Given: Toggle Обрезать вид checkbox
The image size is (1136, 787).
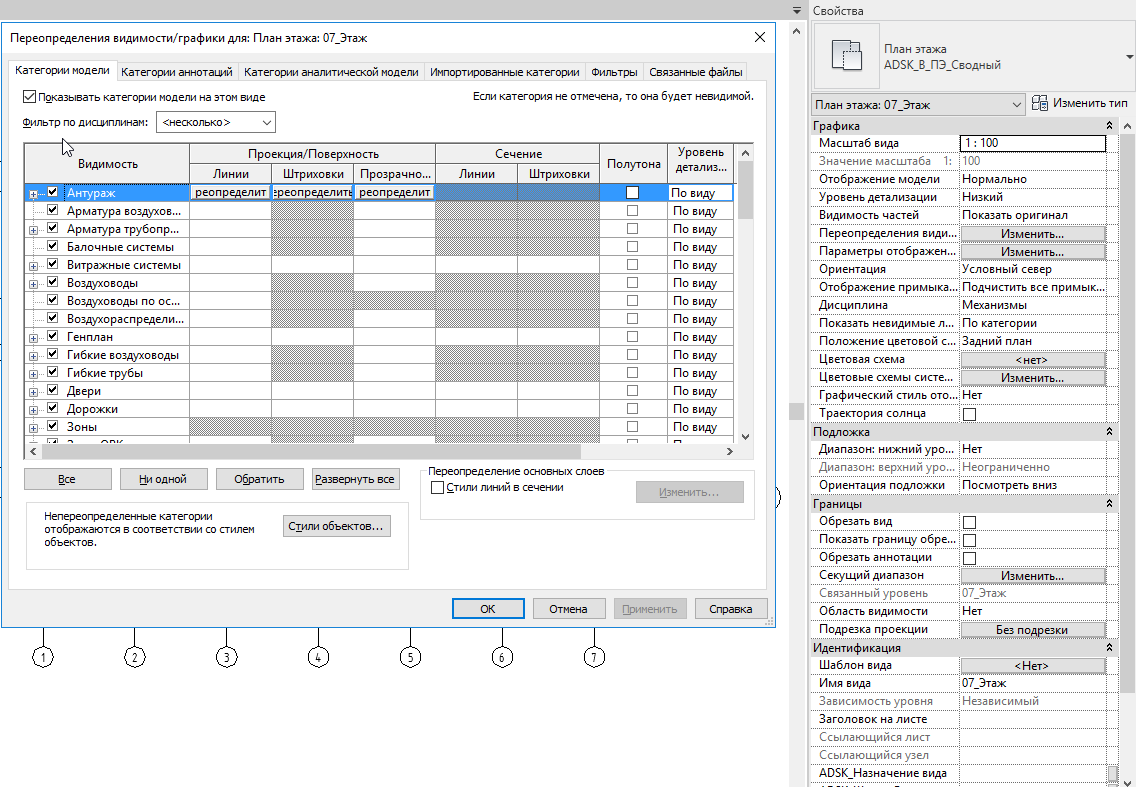Looking at the screenshot, I should pos(969,522).
